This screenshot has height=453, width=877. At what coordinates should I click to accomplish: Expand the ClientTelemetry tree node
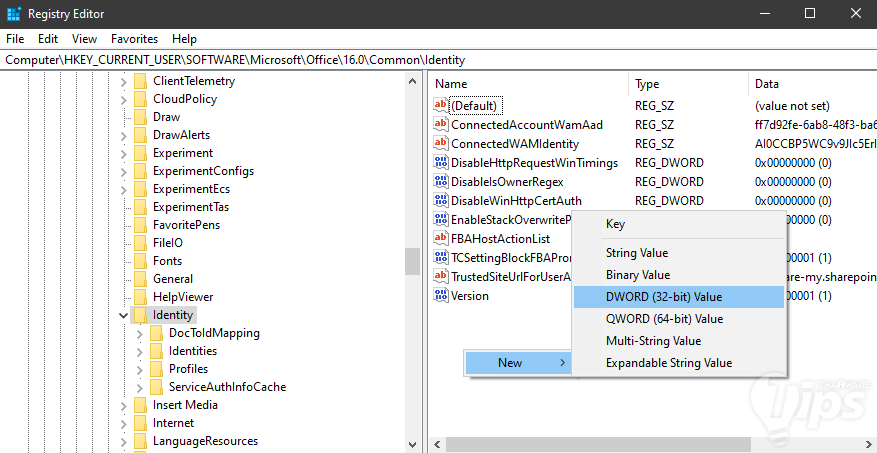(124, 81)
